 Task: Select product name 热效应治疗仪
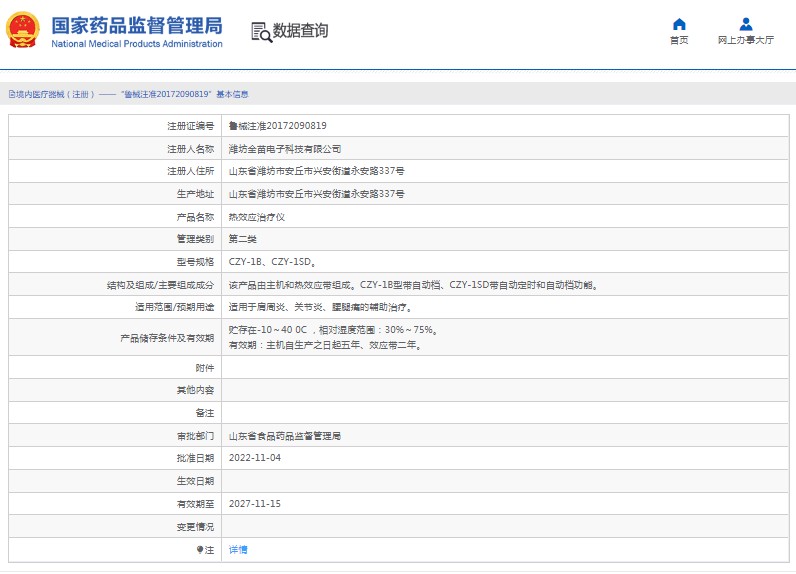click(257, 217)
